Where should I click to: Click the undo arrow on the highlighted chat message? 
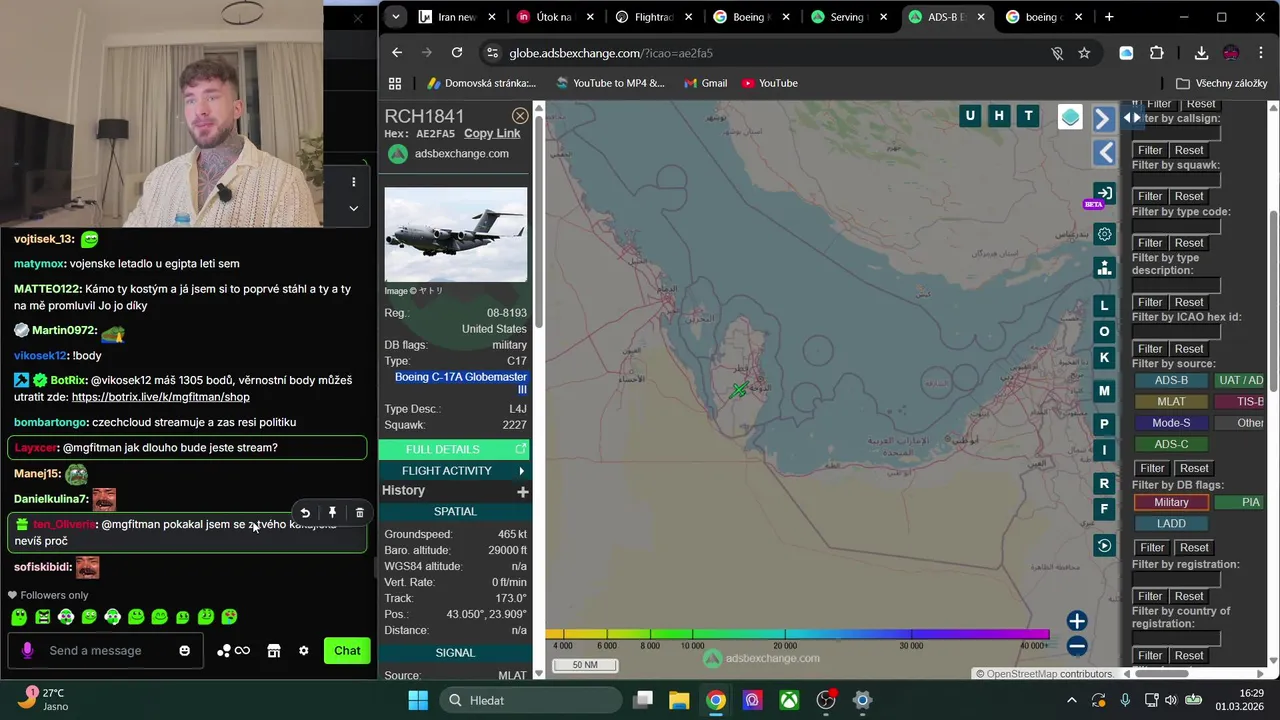[x=305, y=513]
